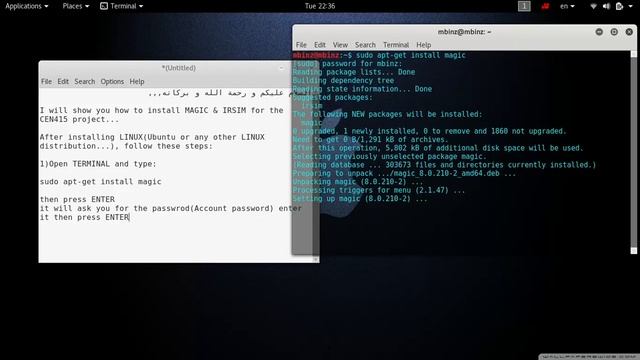The width and height of the screenshot is (640, 360).
Task: Open the Terminal app menu in top bar
Action: click(122, 6)
